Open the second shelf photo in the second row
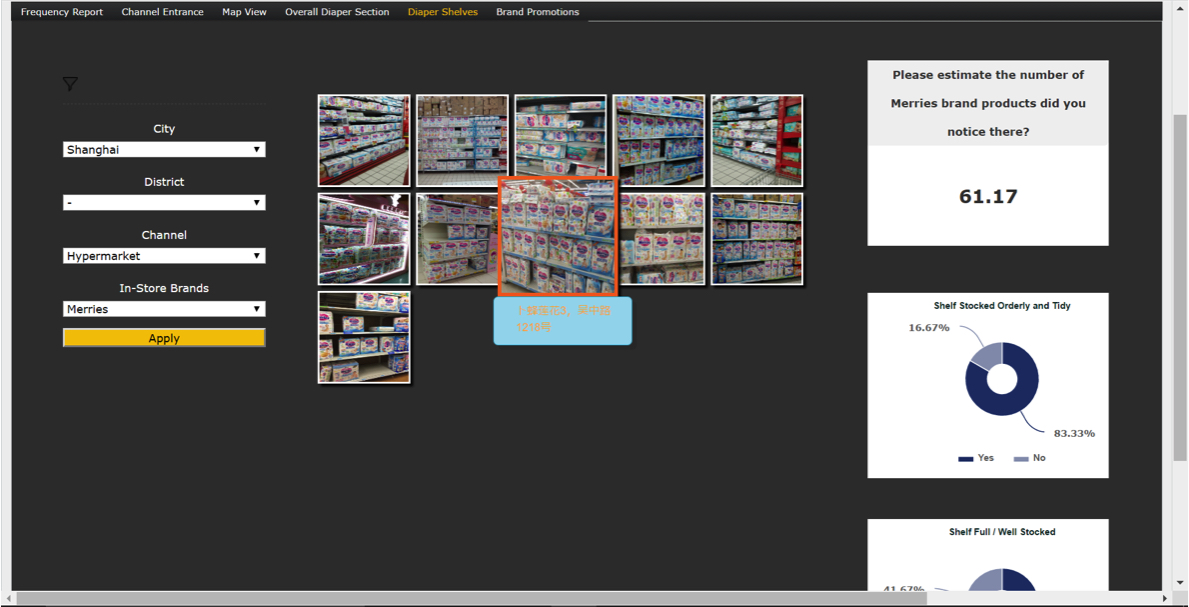This screenshot has width=1189, height=607. [456, 239]
